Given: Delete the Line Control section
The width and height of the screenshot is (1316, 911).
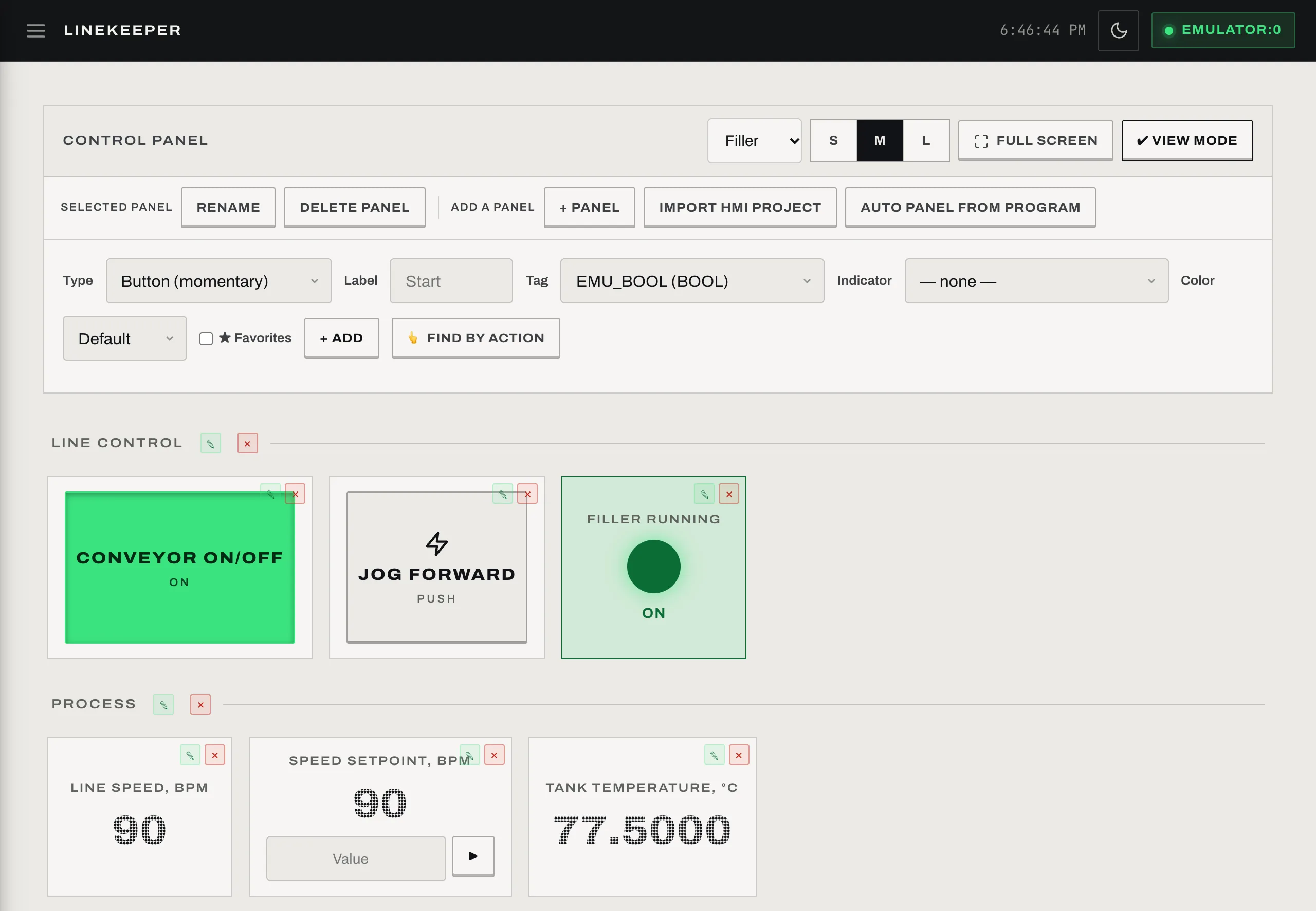Looking at the screenshot, I should (247, 443).
